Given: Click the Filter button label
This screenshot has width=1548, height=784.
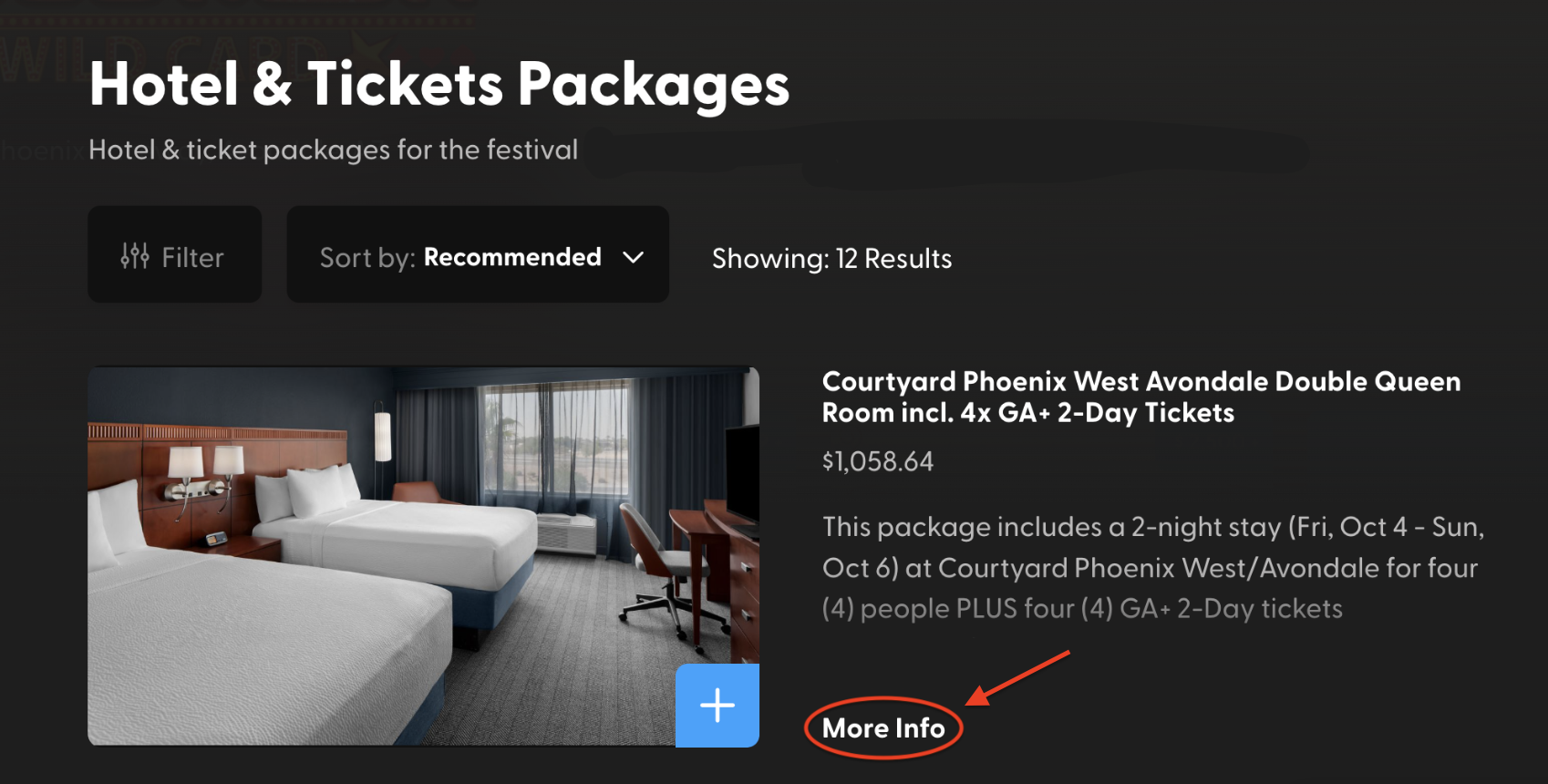Looking at the screenshot, I should coord(191,256).
